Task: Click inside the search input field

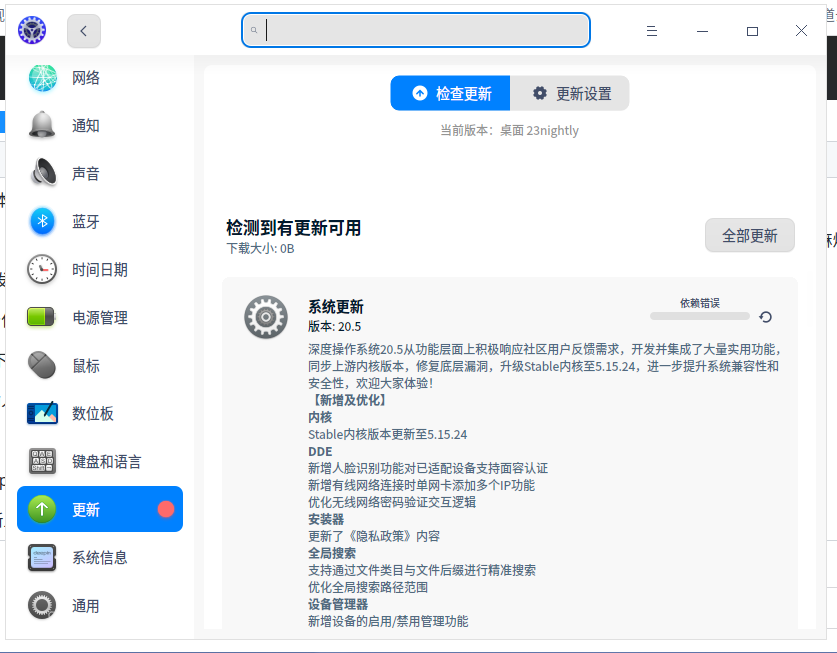Action: click(415, 30)
